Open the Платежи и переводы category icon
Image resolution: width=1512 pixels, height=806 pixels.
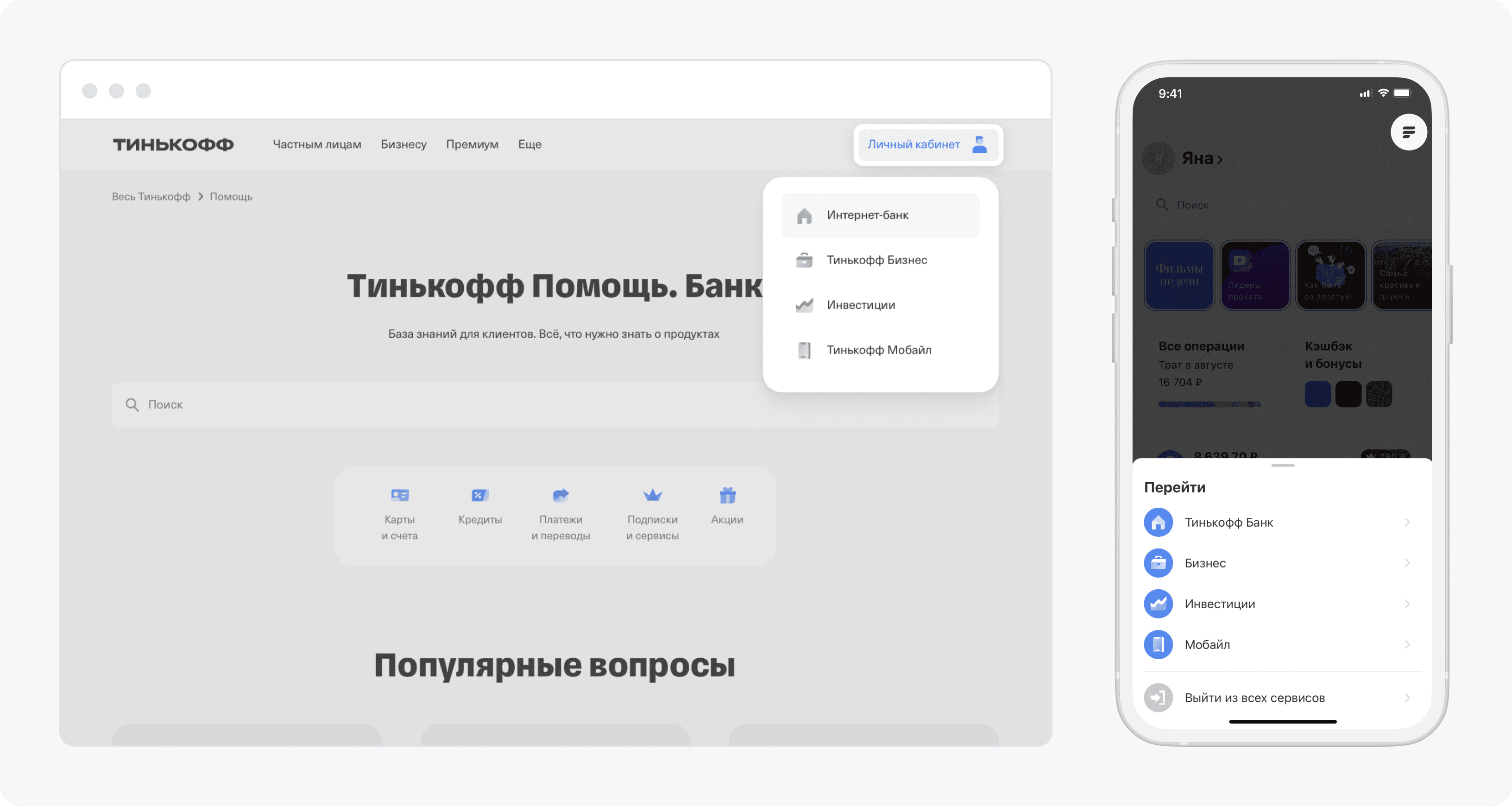[561, 496]
